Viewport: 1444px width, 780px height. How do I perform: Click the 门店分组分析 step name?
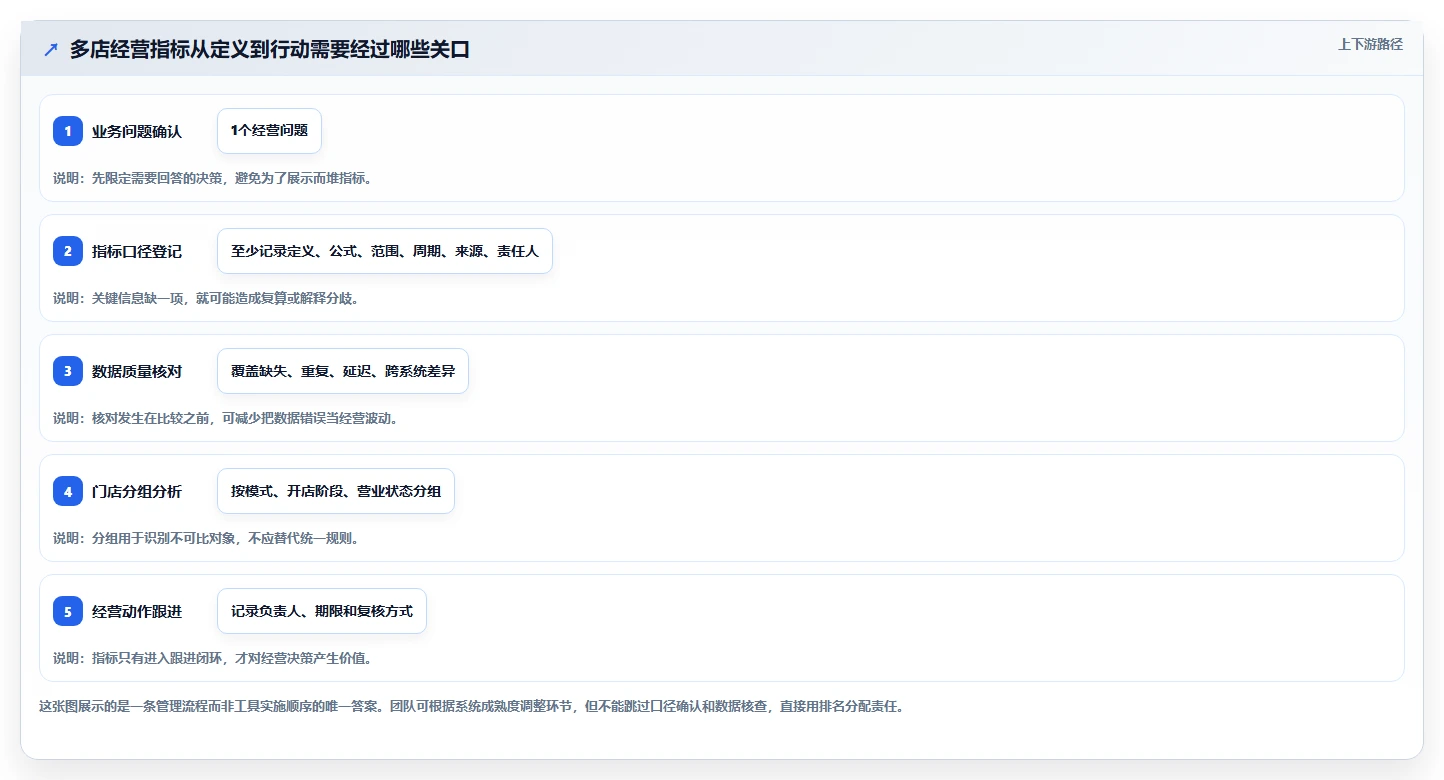137,491
